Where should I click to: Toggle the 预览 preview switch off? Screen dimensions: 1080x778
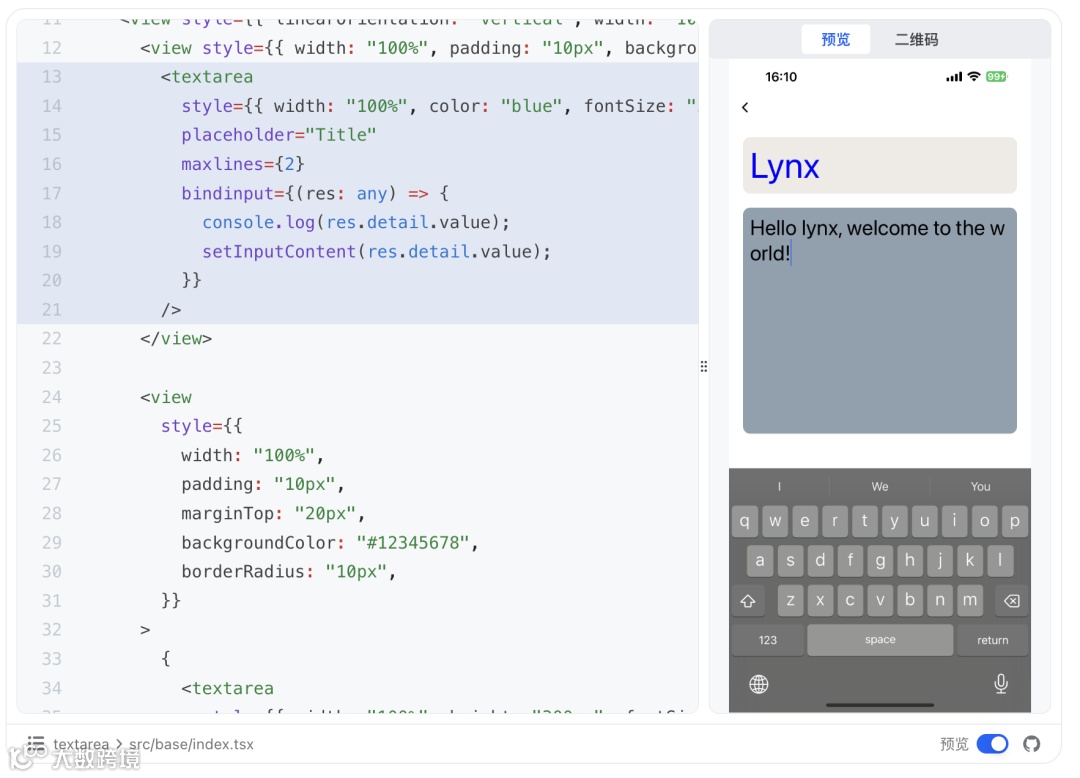[x=993, y=744]
